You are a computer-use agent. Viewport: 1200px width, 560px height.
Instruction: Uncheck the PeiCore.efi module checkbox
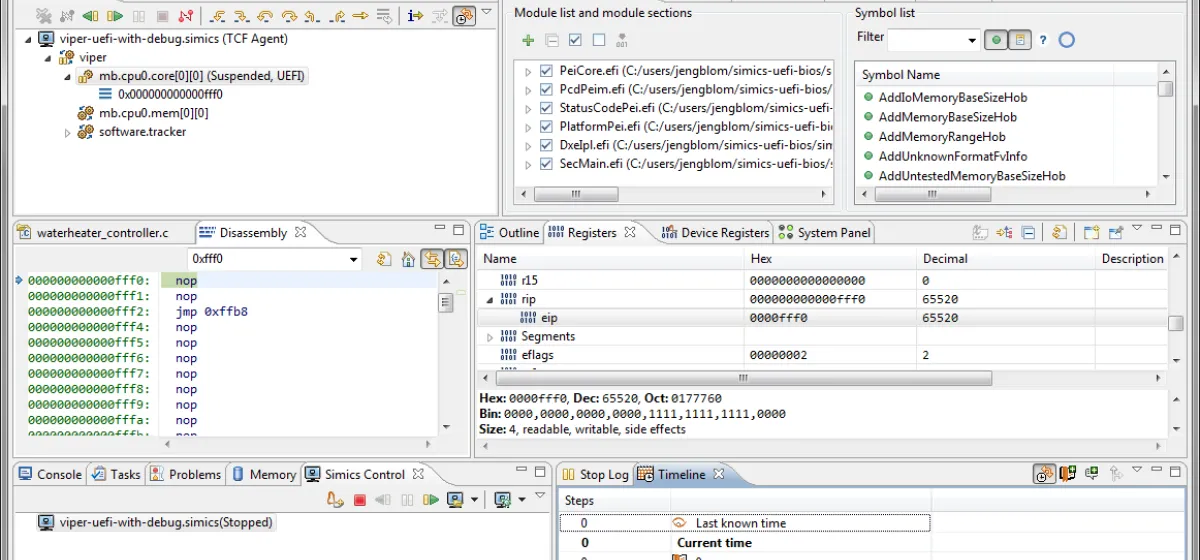(546, 71)
